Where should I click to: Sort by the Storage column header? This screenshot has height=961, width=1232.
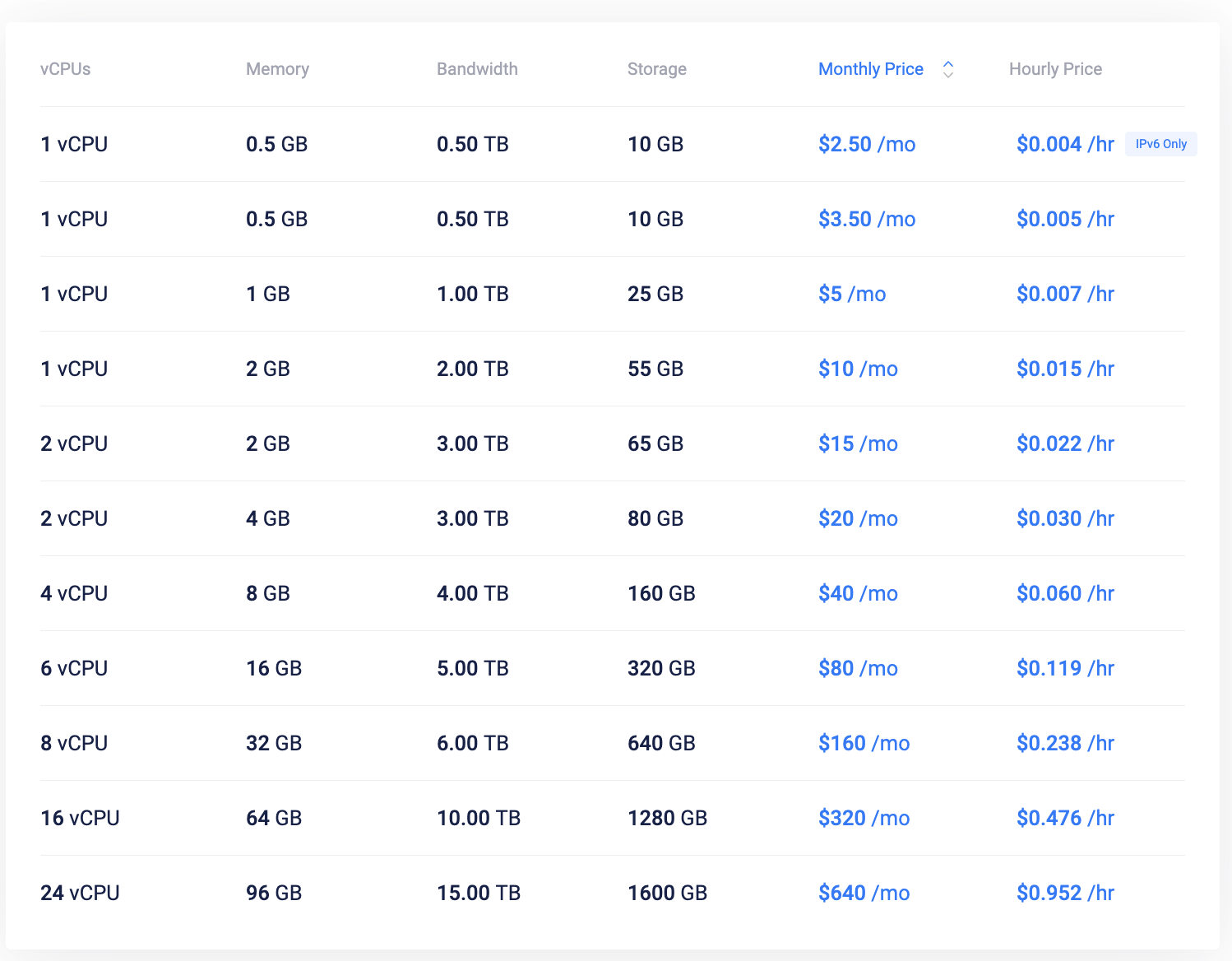pyautogui.click(x=656, y=69)
